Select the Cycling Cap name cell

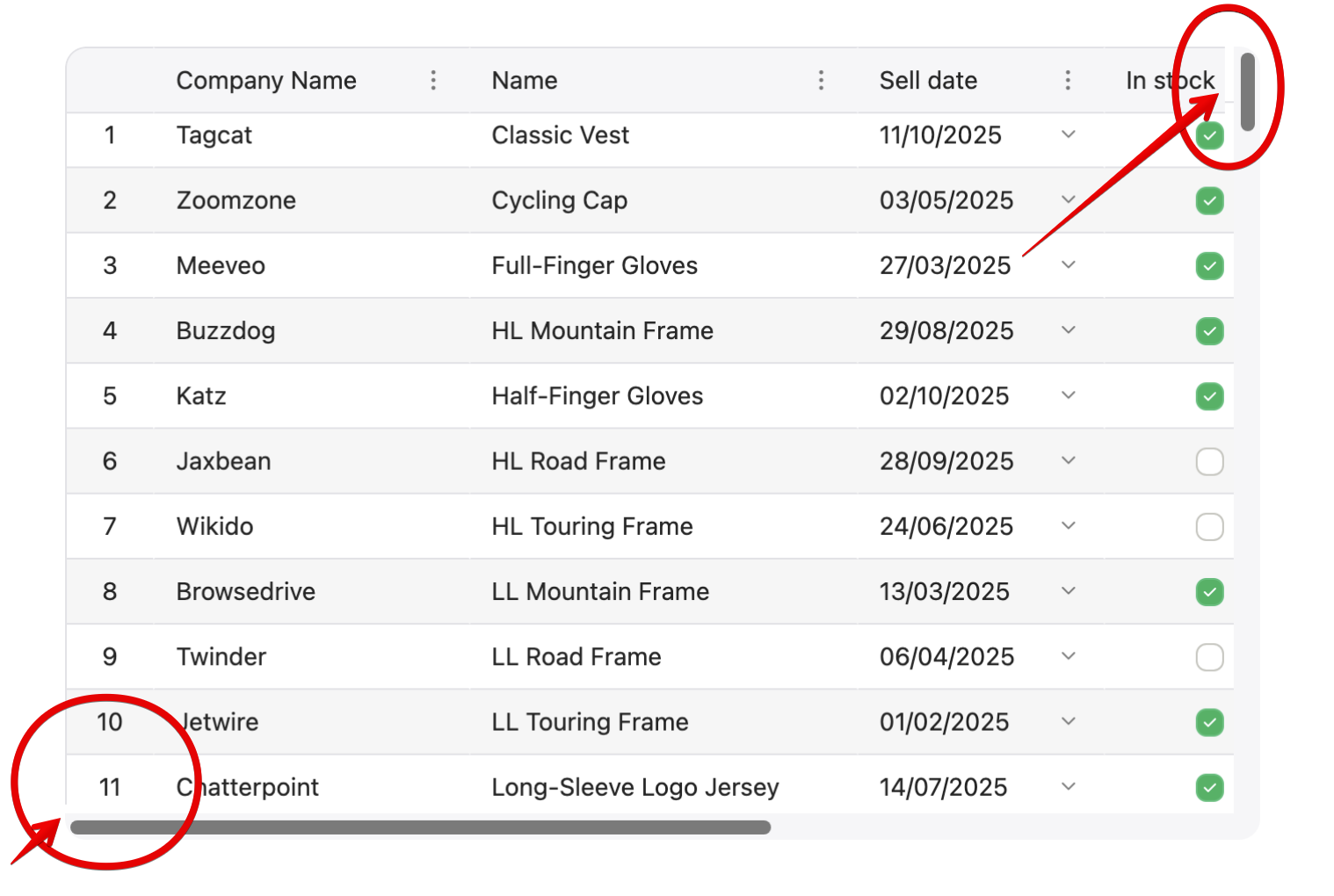click(x=663, y=200)
